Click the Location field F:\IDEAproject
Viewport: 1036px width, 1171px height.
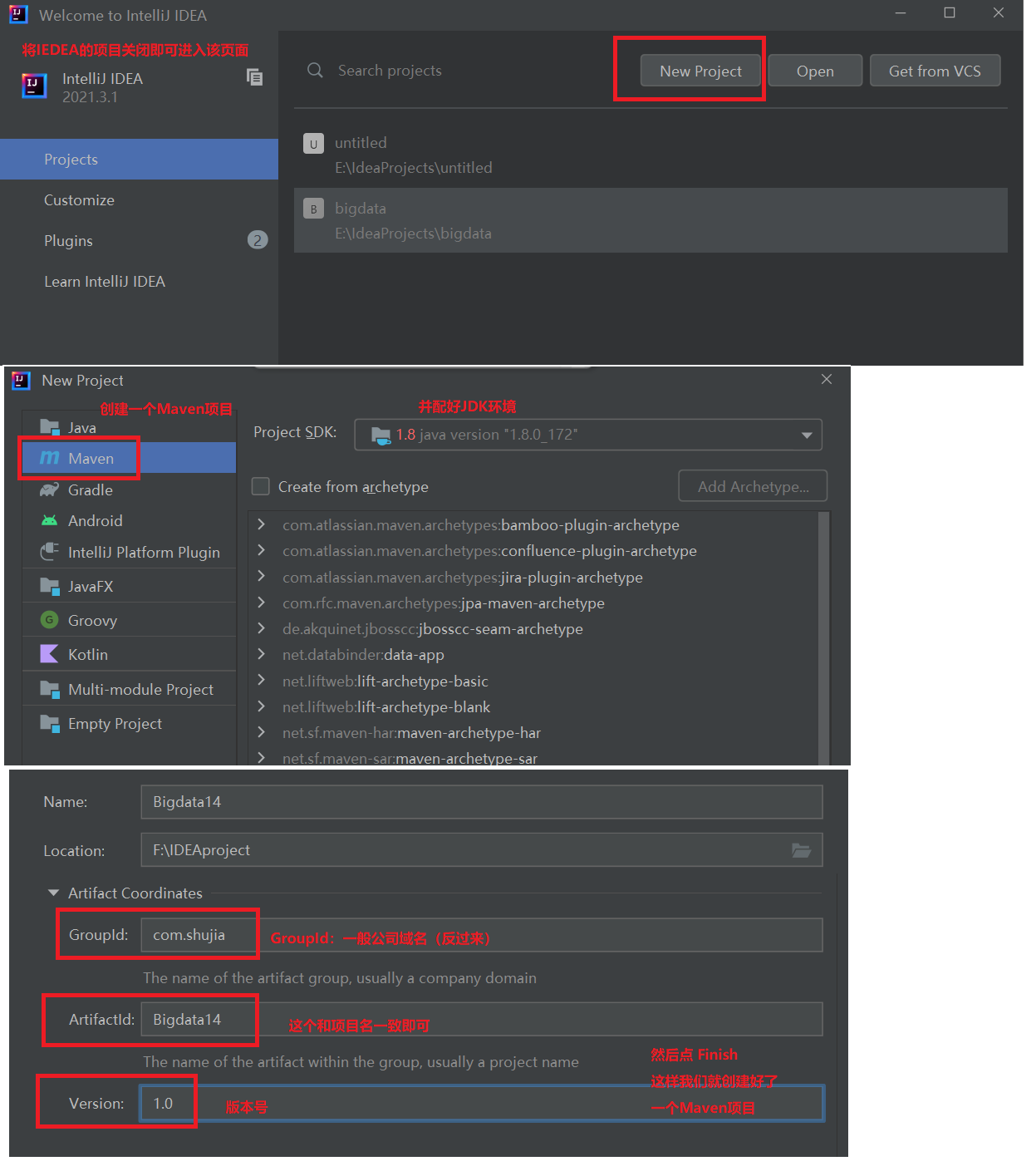point(482,850)
